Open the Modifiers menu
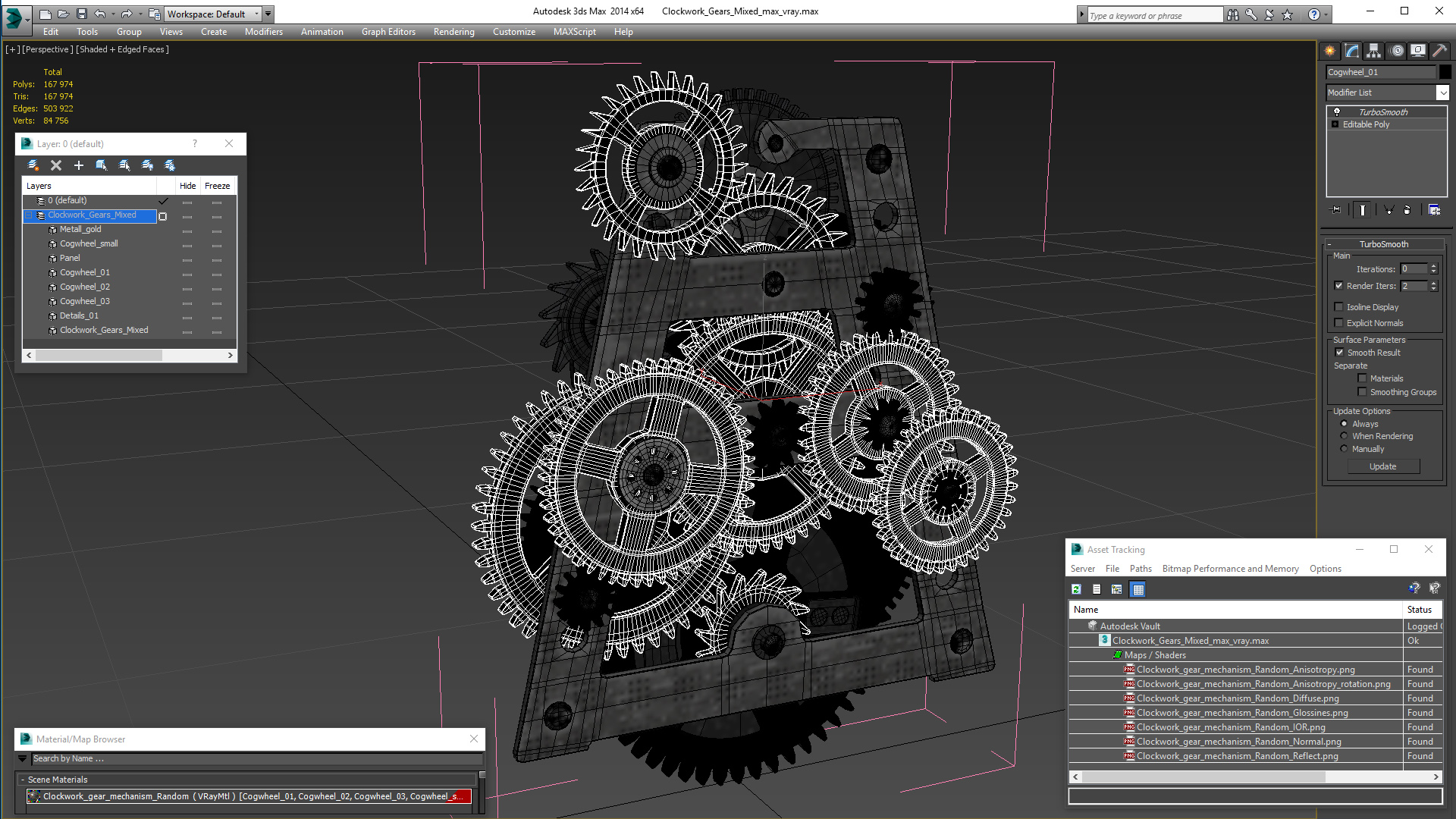Viewport: 1456px width, 819px height. pos(263,32)
